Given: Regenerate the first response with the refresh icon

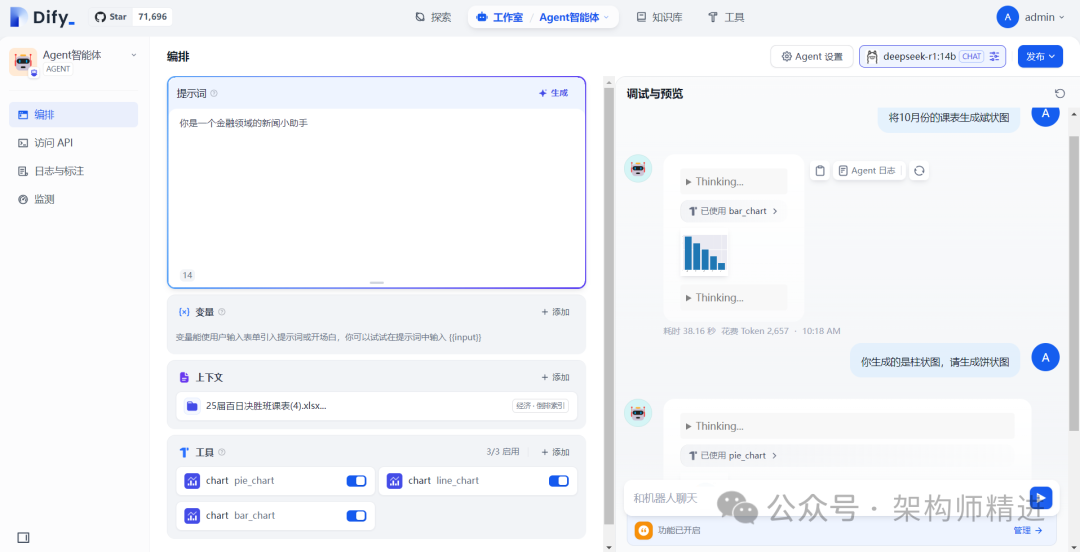Looking at the screenshot, I should [x=919, y=171].
